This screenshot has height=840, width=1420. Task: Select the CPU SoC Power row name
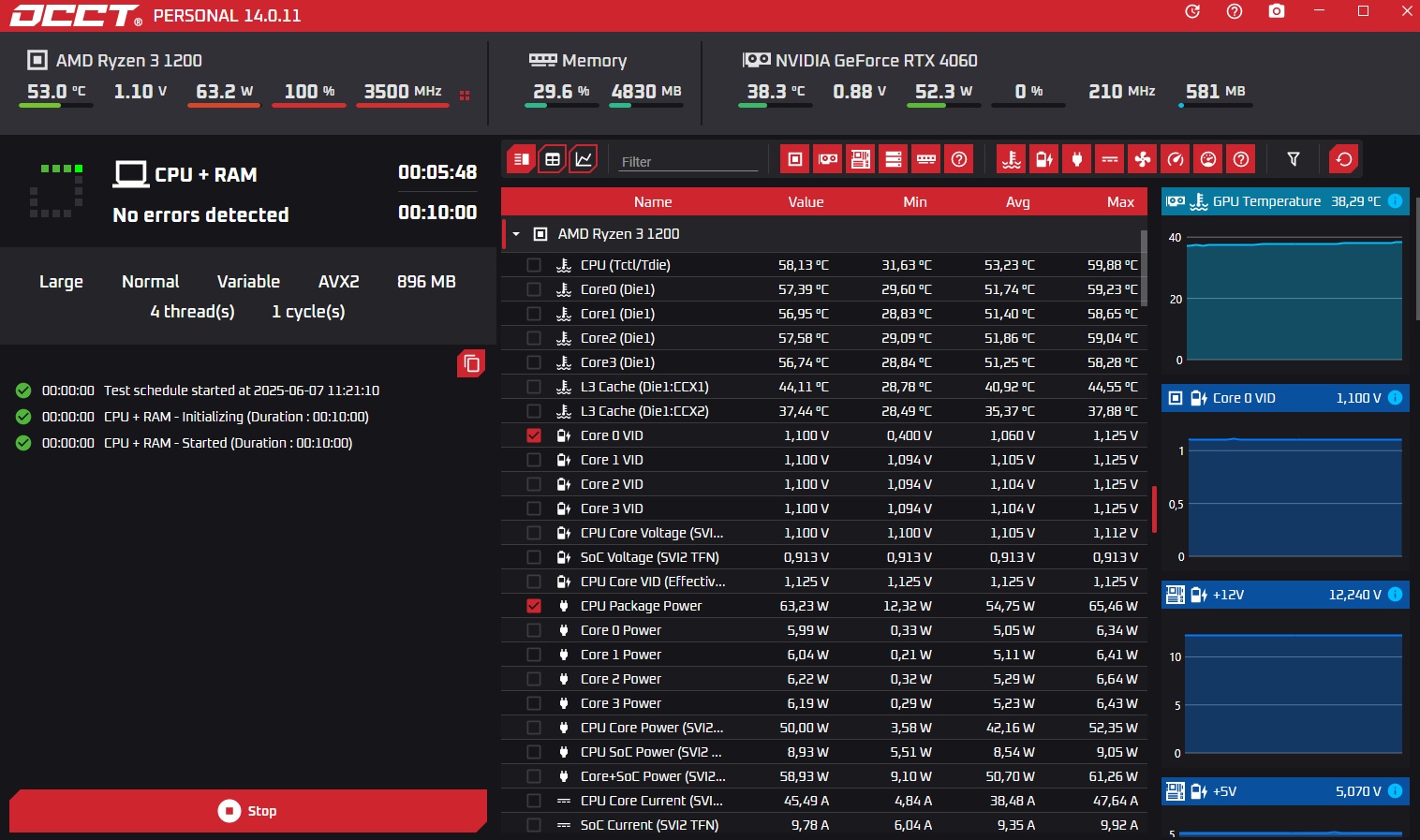point(651,752)
